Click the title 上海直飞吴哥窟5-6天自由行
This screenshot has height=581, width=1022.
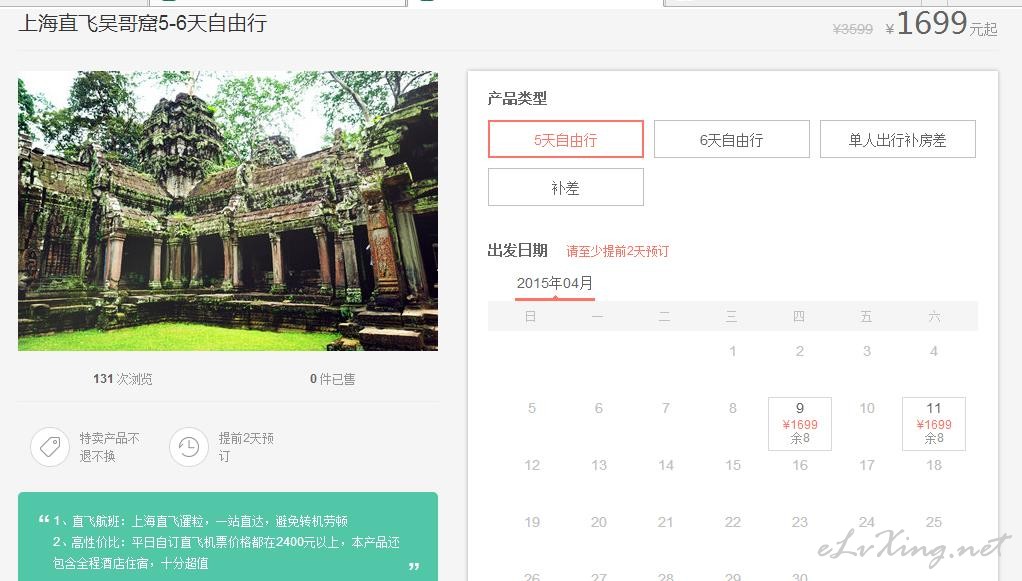pos(143,23)
